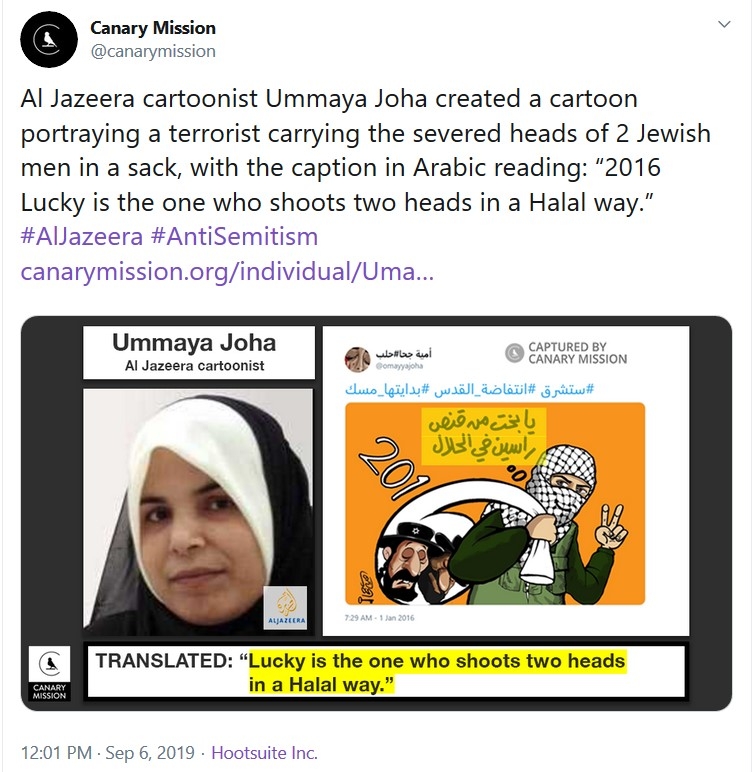754x772 pixels.
Task: Click the highlighted translated caption text
Action: pos(437,673)
